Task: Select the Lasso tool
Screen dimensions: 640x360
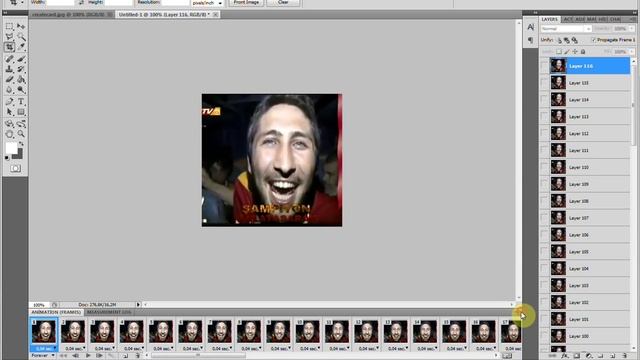Action: pos(9,37)
